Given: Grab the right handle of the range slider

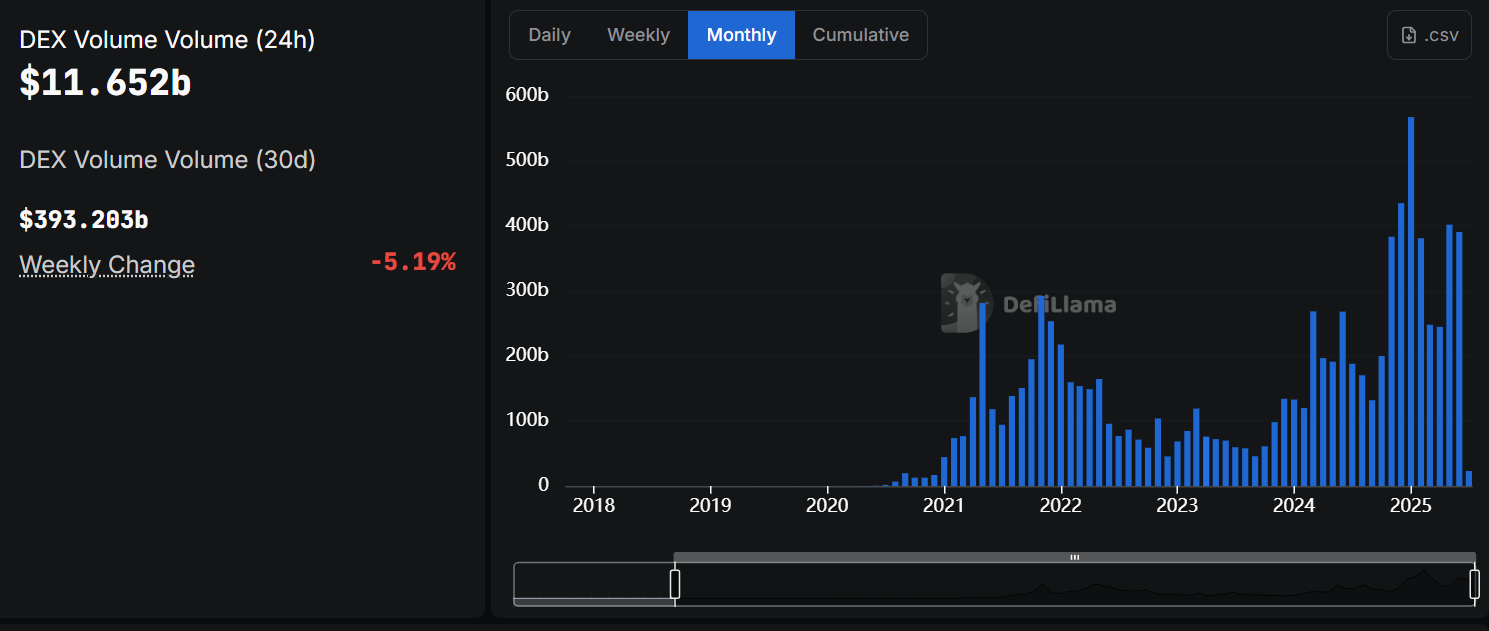Looking at the screenshot, I should click(x=1474, y=584).
